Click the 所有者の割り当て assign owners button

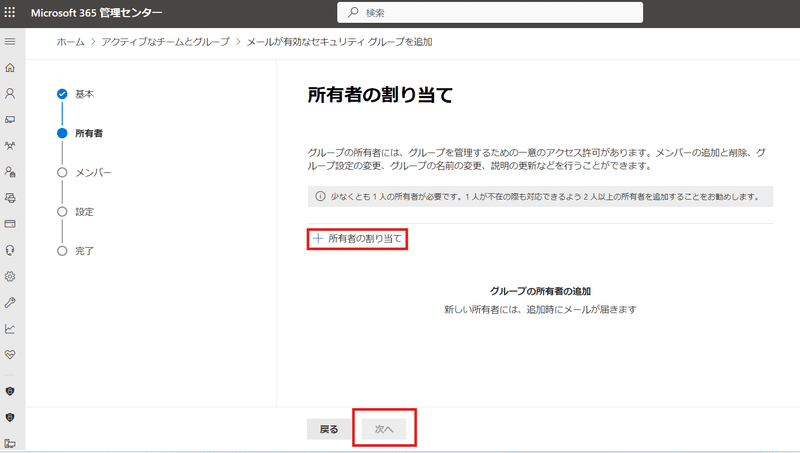pos(357,238)
